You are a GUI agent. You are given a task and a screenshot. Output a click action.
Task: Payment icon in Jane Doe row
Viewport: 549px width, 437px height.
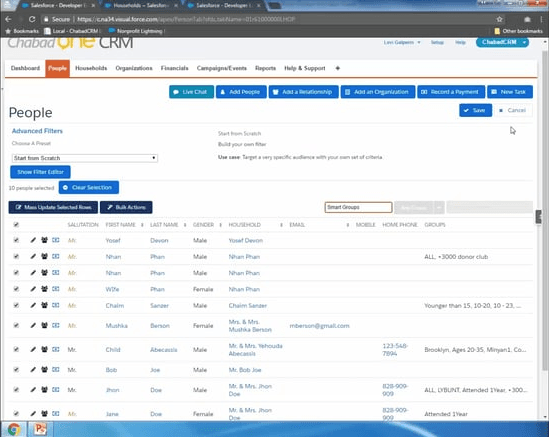[x=56, y=414]
